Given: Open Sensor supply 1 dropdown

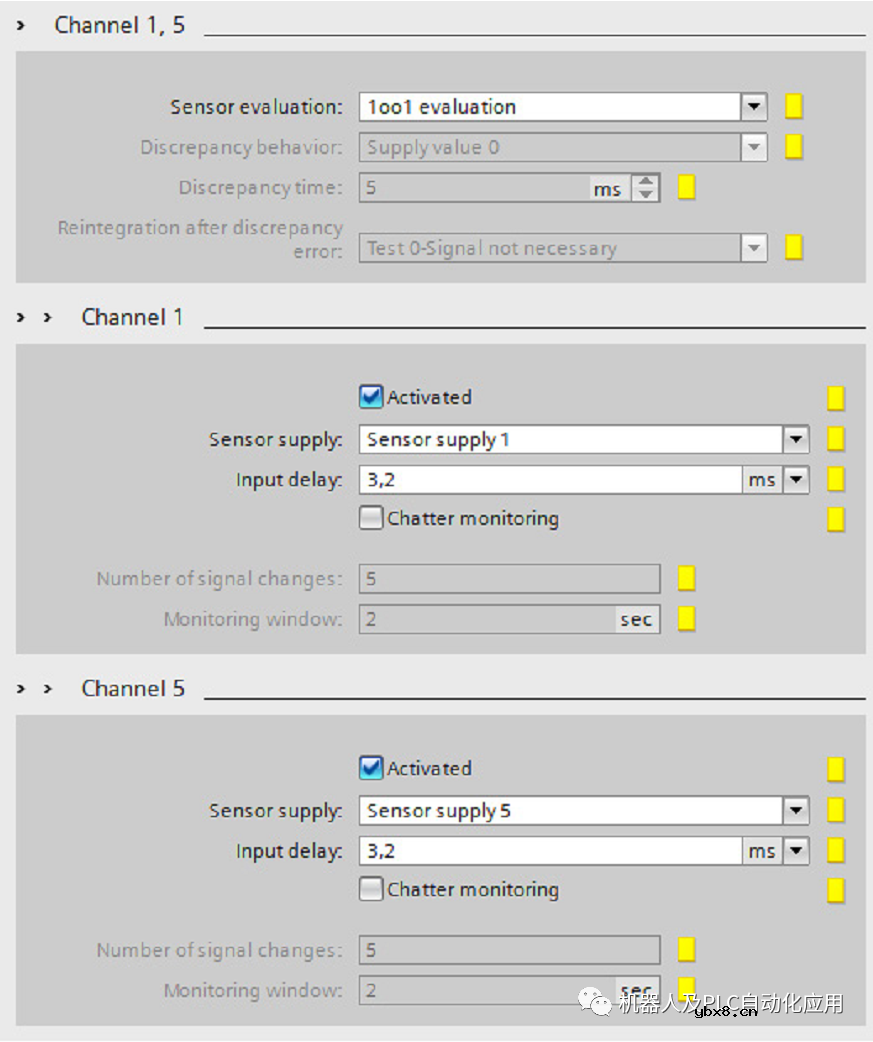Looking at the screenshot, I should click(796, 439).
